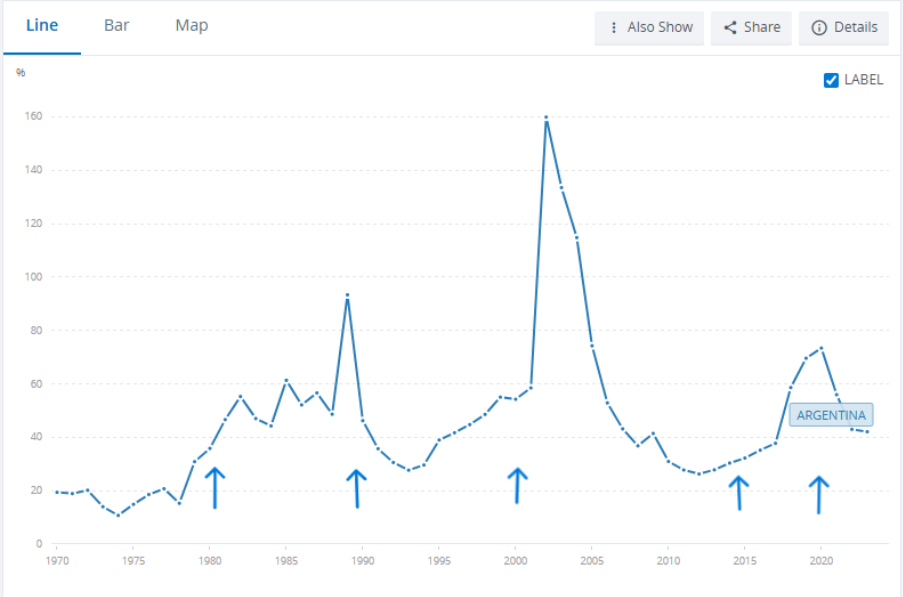Click the blue arrow near 2015
The image size is (903, 597).
point(739,492)
